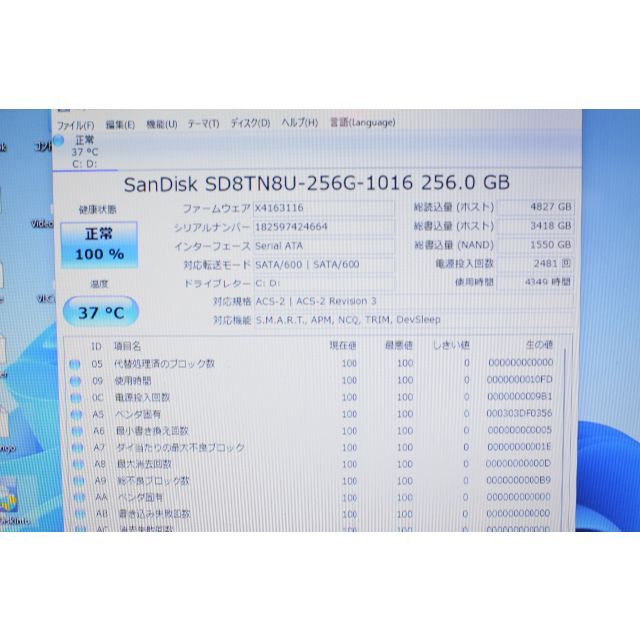This screenshot has height=640, width=640.
Task: Click the 現在値 column header
Action: pyautogui.click(x=343, y=346)
